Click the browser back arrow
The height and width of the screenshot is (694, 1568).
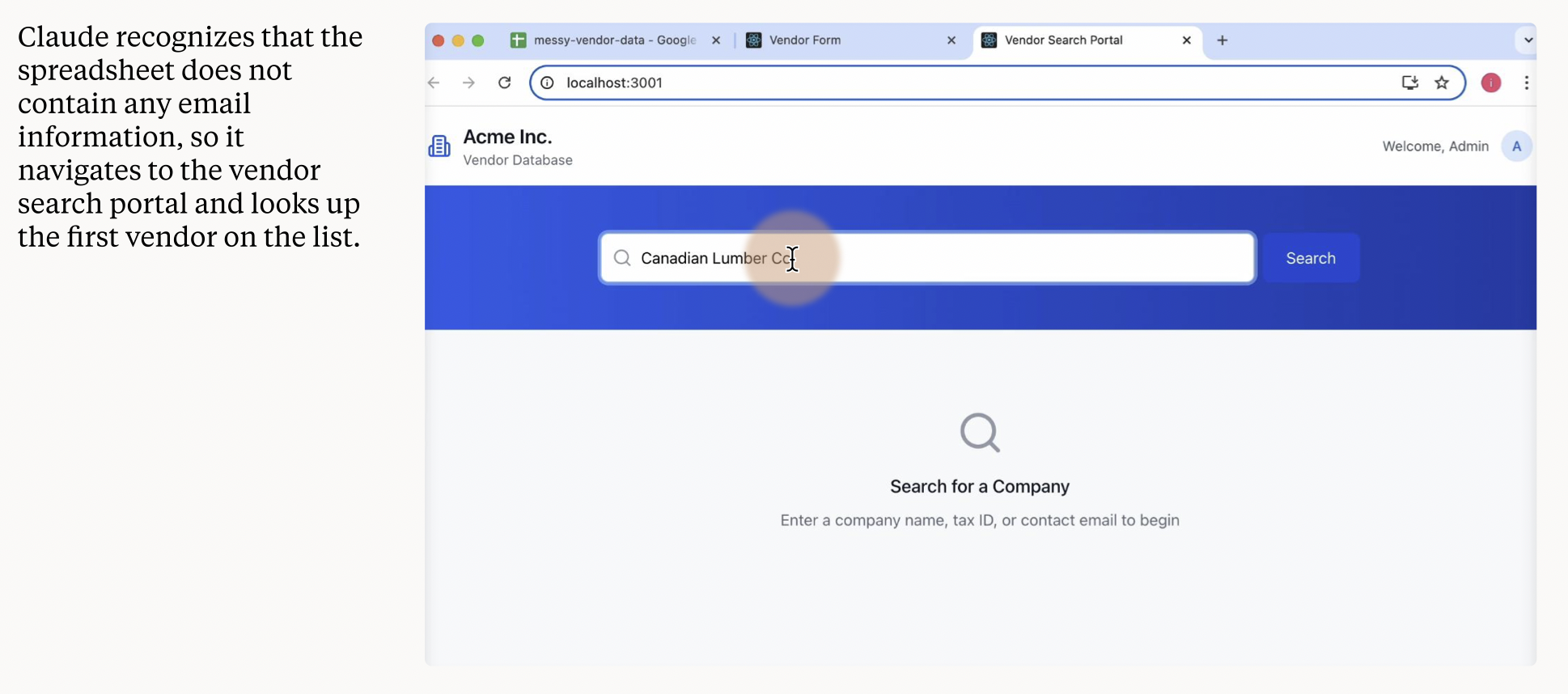tap(434, 83)
